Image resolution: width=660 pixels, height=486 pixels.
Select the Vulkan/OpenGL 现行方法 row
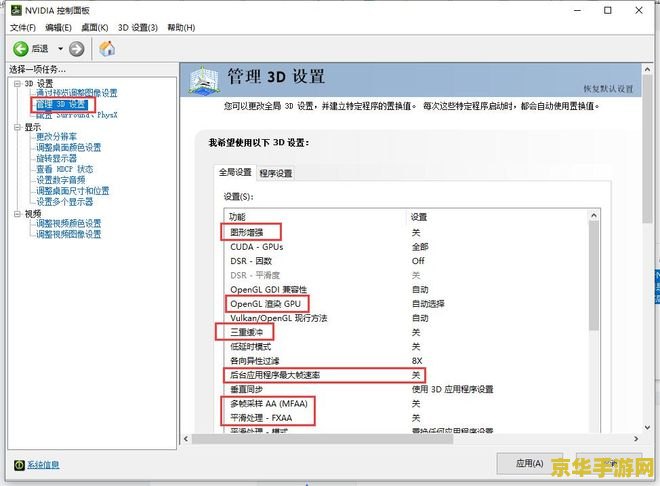pyautogui.click(x=406, y=318)
